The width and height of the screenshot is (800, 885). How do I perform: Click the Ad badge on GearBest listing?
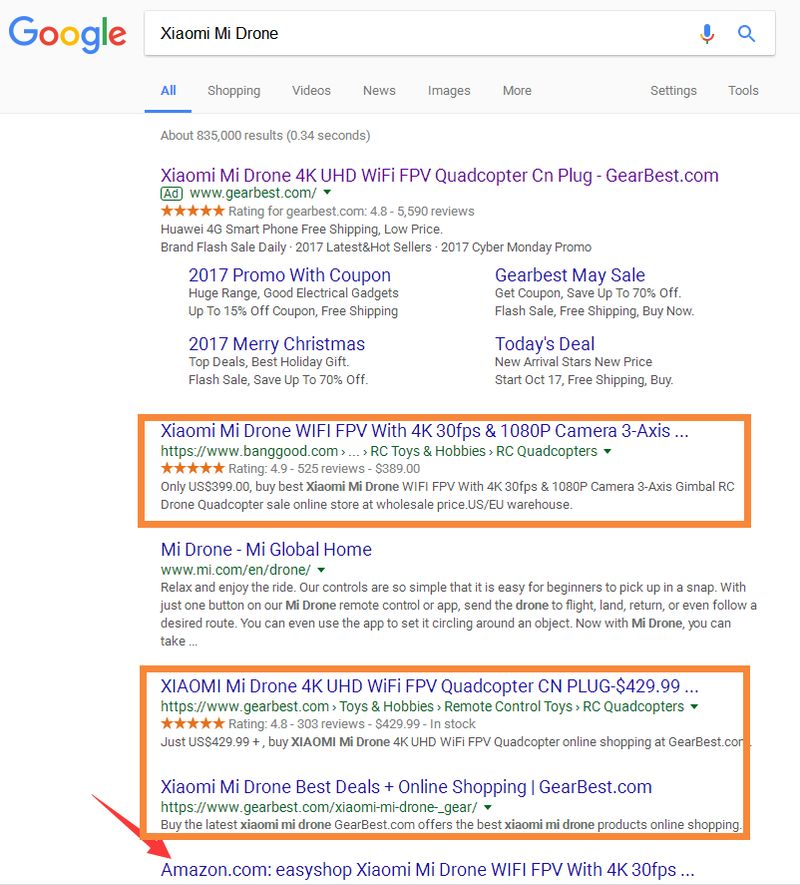[172, 194]
